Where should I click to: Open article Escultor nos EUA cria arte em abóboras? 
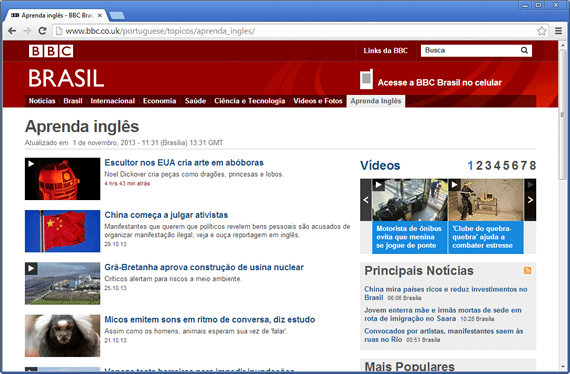click(x=184, y=162)
